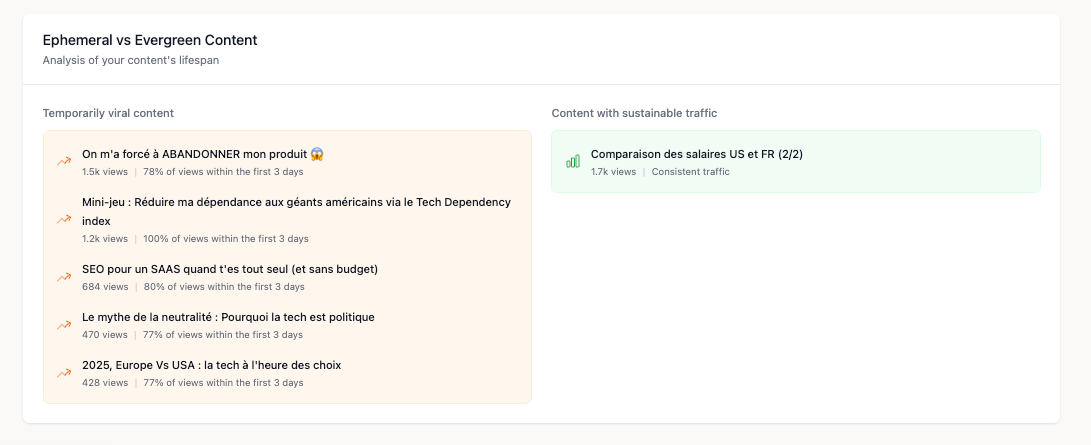Click "Consistent traffic" label in green card
1091x445 pixels.
point(690,172)
